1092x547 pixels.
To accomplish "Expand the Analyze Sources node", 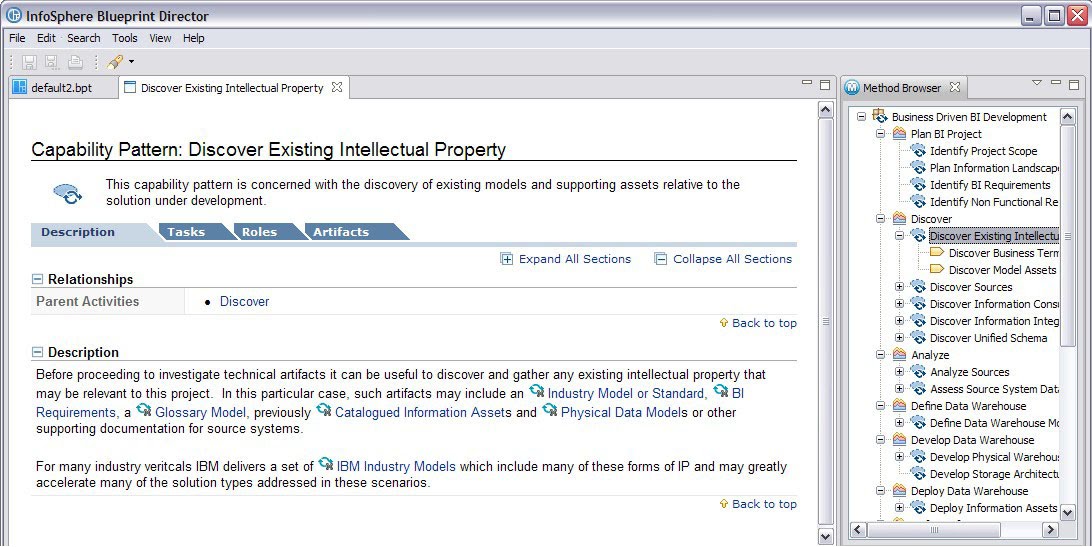I will coord(900,371).
